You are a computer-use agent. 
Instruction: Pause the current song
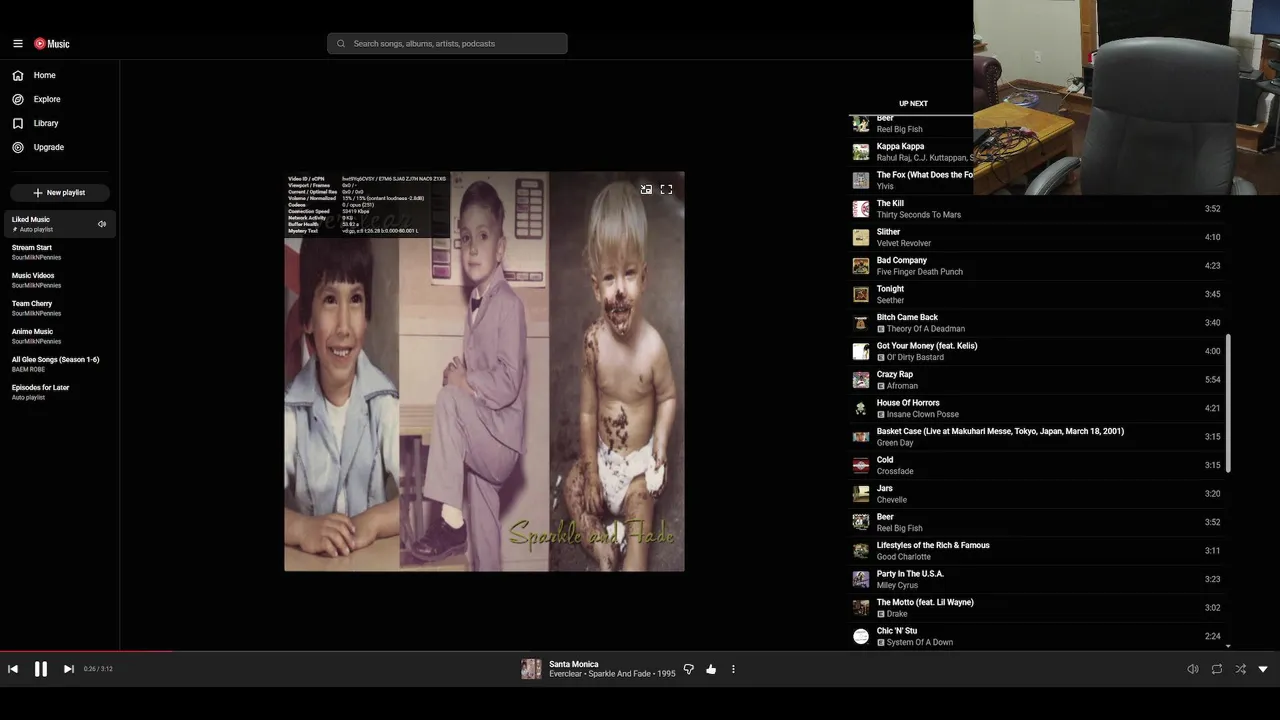[x=41, y=669]
